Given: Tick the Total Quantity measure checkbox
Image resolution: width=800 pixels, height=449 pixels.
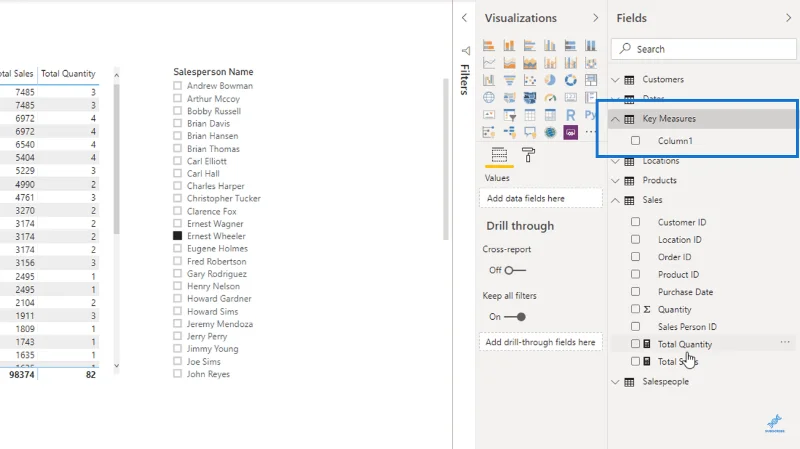Looking at the screenshot, I should (635, 344).
